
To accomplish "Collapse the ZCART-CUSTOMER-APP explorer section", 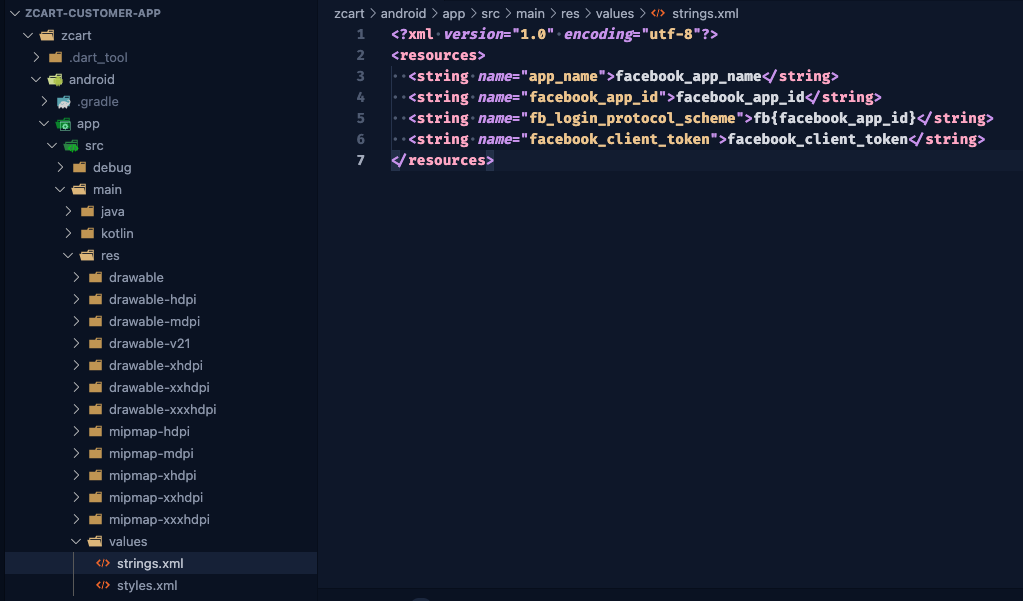I will point(14,14).
